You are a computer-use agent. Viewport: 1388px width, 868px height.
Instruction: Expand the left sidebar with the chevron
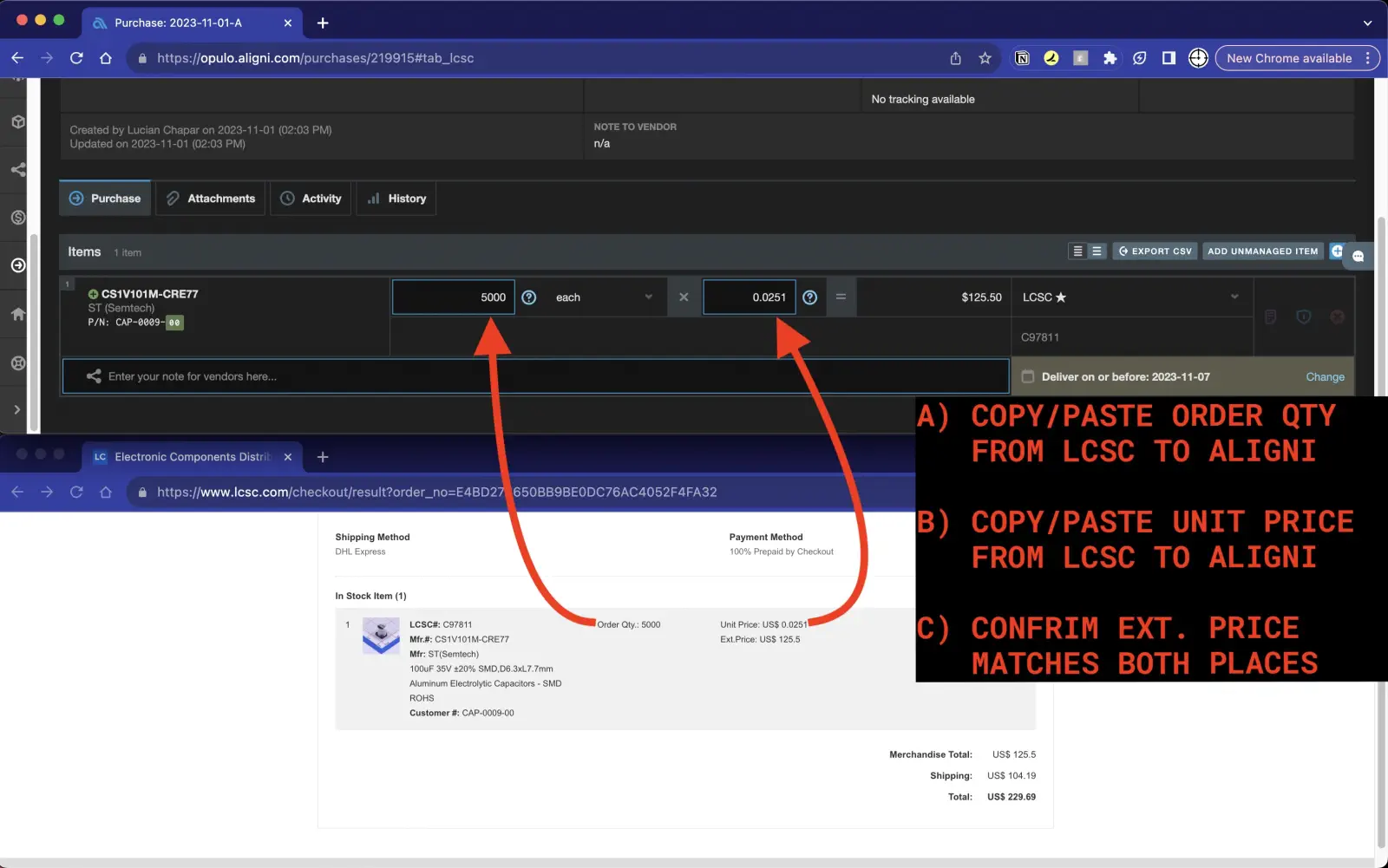(x=17, y=409)
